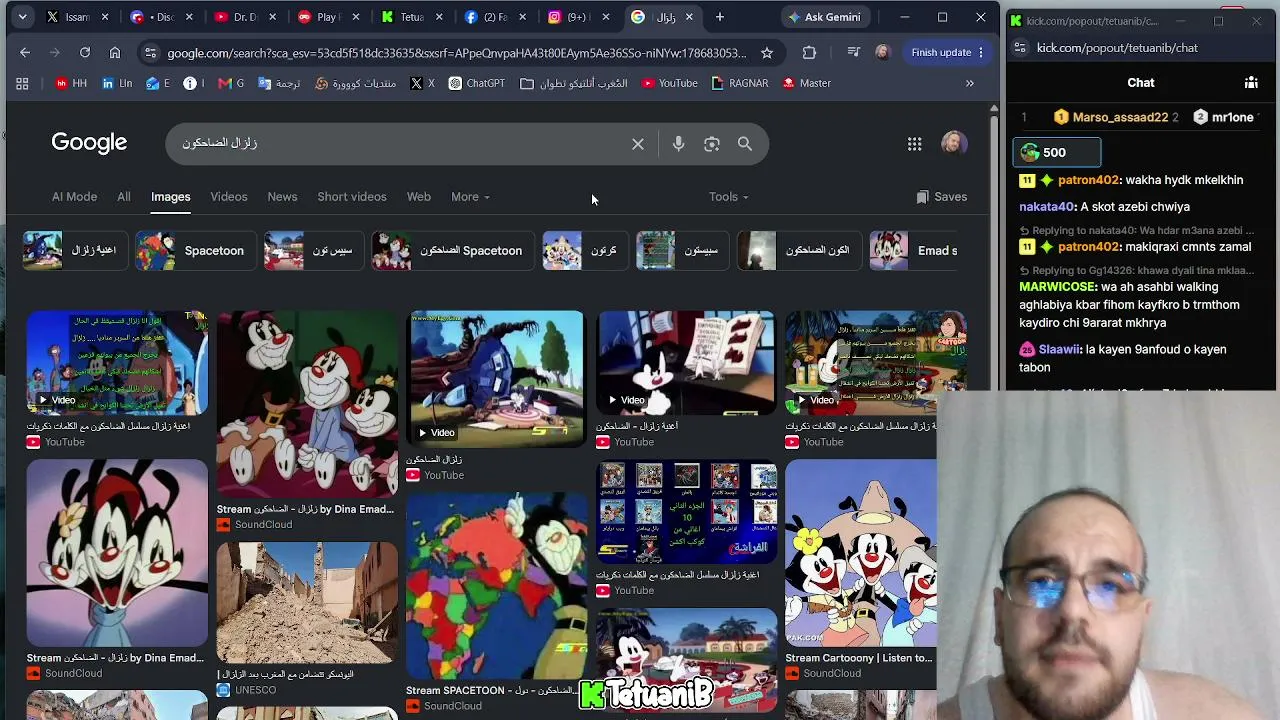Open the المغرب أتلتيكو تطوان bookmark folder

574,83
